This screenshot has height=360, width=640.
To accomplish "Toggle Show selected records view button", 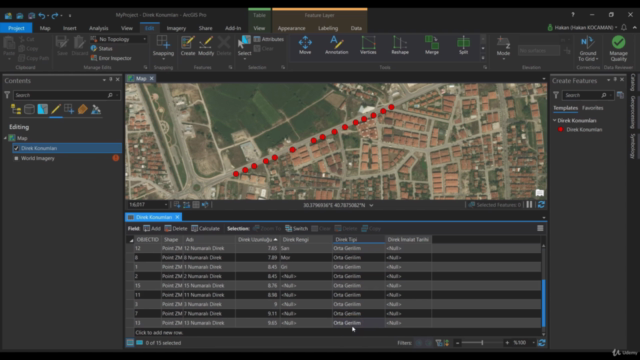I will 140,343.
